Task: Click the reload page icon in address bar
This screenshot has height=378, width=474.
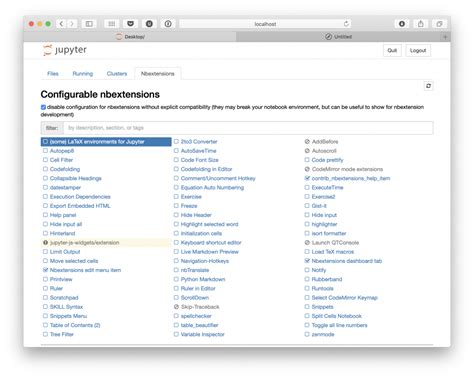Action: (346, 24)
